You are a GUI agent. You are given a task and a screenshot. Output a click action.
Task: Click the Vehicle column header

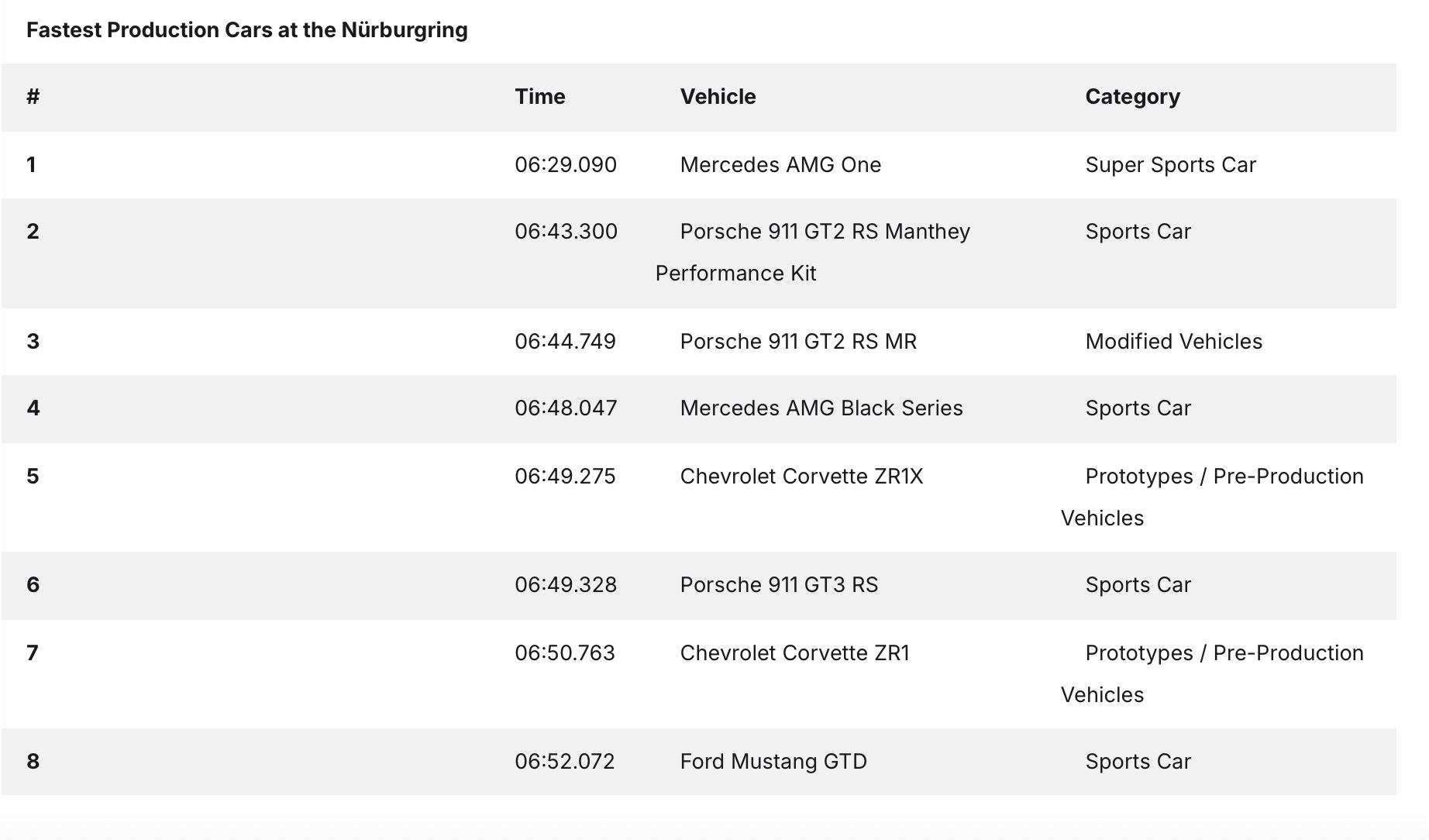(x=718, y=97)
